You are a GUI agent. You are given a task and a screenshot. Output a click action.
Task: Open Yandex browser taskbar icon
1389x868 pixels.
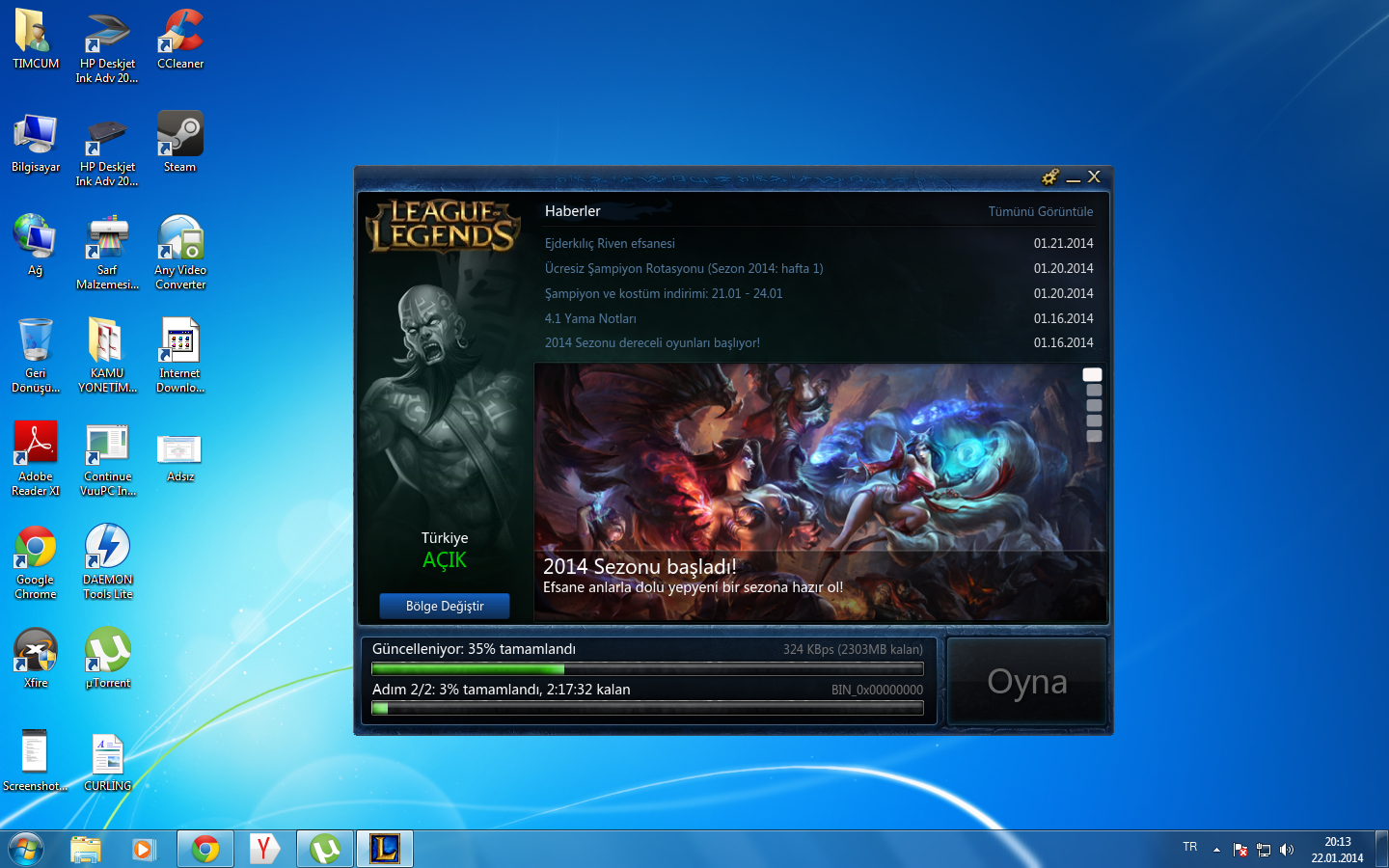click(x=264, y=849)
